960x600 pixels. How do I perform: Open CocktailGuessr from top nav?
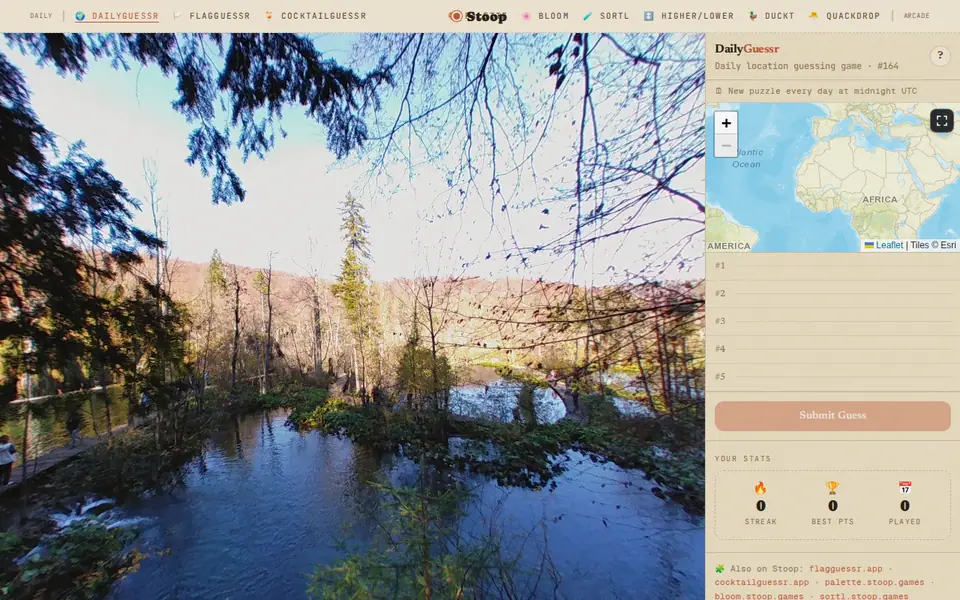point(316,16)
